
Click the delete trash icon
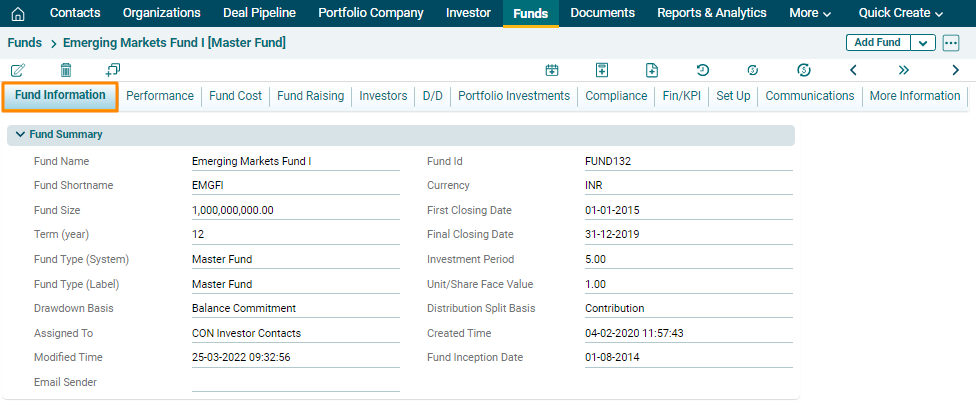66,70
